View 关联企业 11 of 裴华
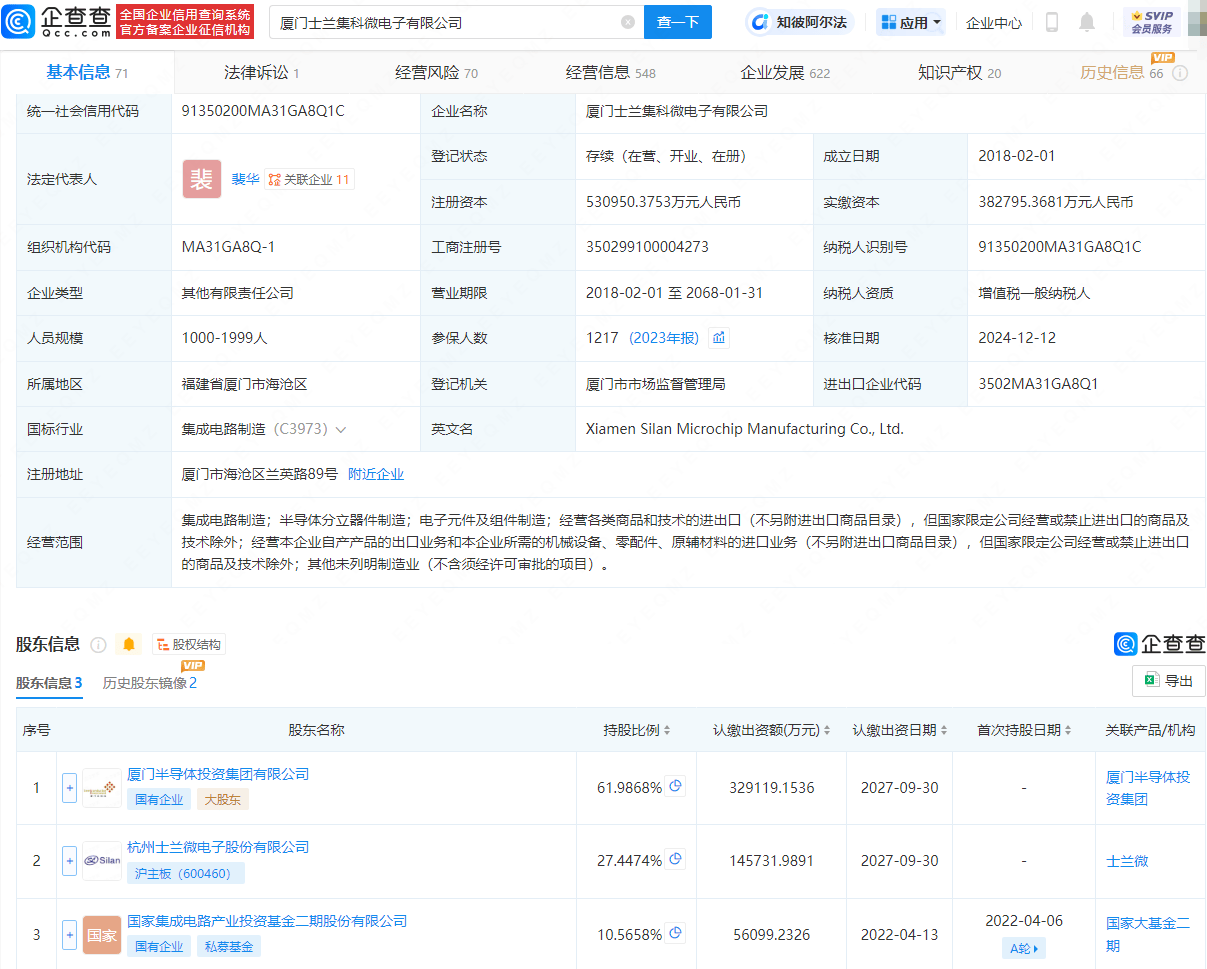 pos(309,179)
